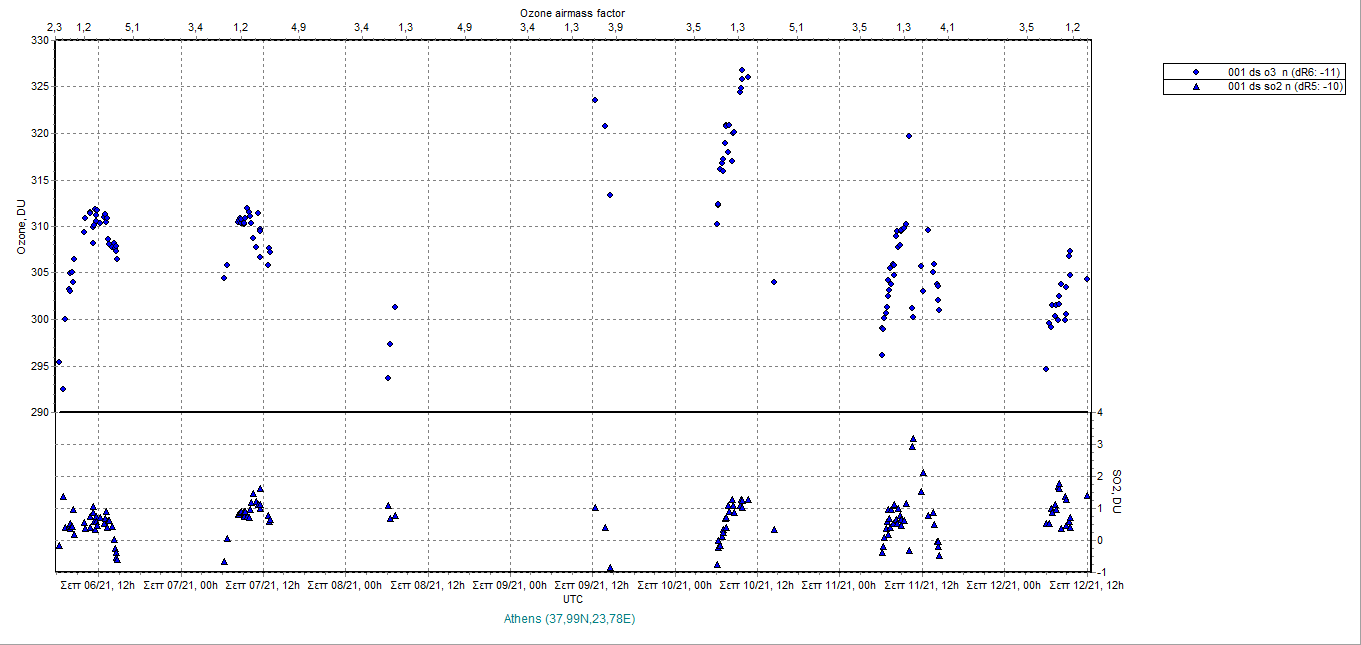This screenshot has height=645, width=1361.
Task: Click the 330 tick label on ozone axis
Action: click(x=39, y=41)
